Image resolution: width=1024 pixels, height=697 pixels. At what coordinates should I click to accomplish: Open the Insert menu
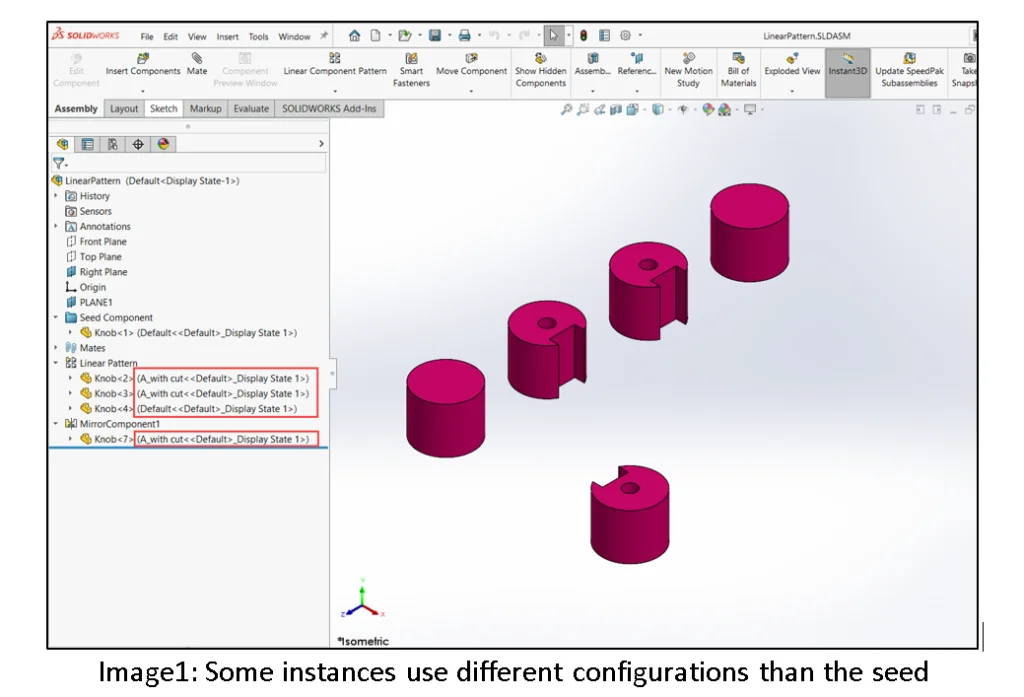point(227,37)
